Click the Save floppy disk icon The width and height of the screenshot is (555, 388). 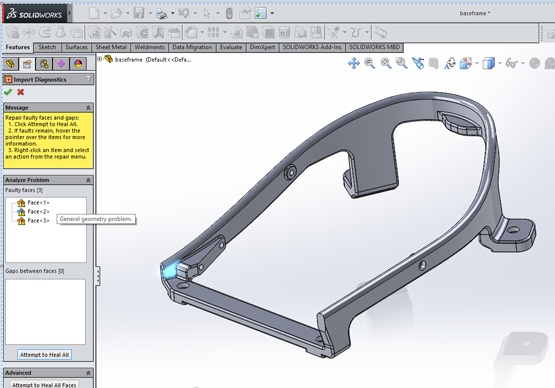click(x=139, y=13)
